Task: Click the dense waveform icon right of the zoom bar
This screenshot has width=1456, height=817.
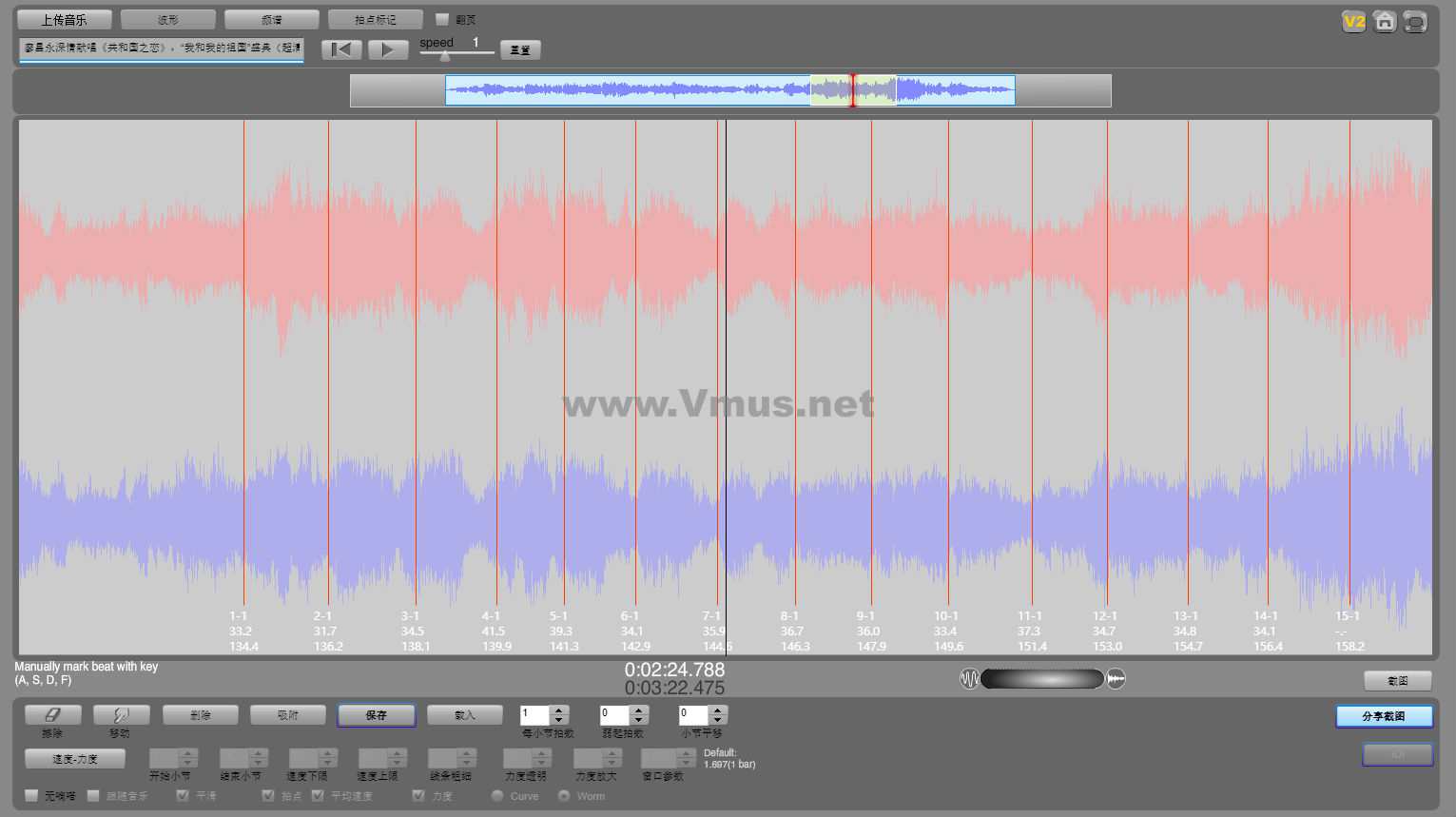Action: click(1116, 679)
